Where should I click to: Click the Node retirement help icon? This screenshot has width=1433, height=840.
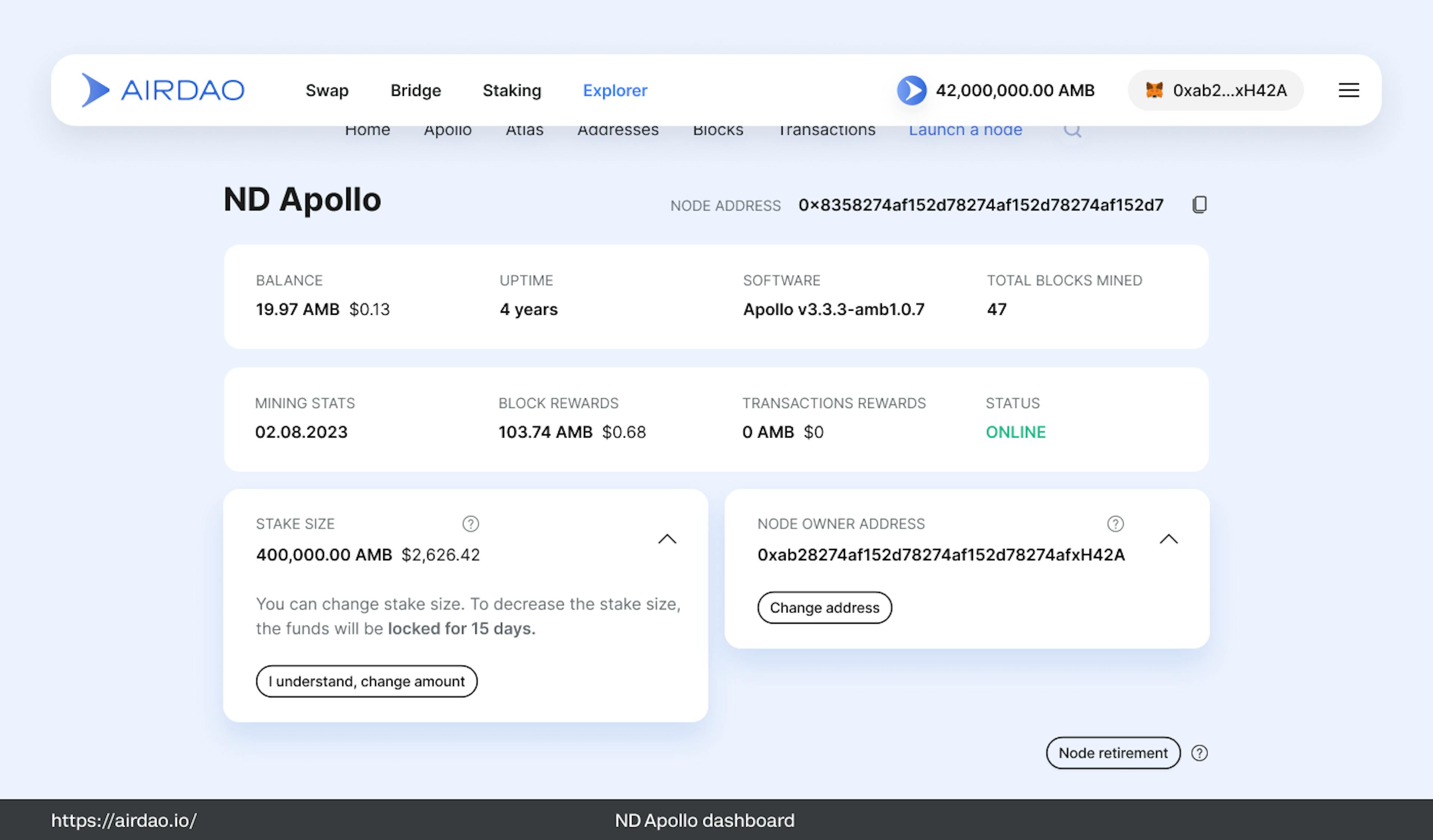1199,753
